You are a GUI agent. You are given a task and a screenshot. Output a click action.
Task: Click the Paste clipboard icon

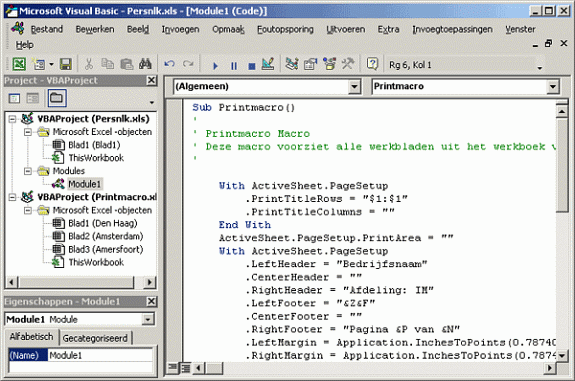point(127,65)
